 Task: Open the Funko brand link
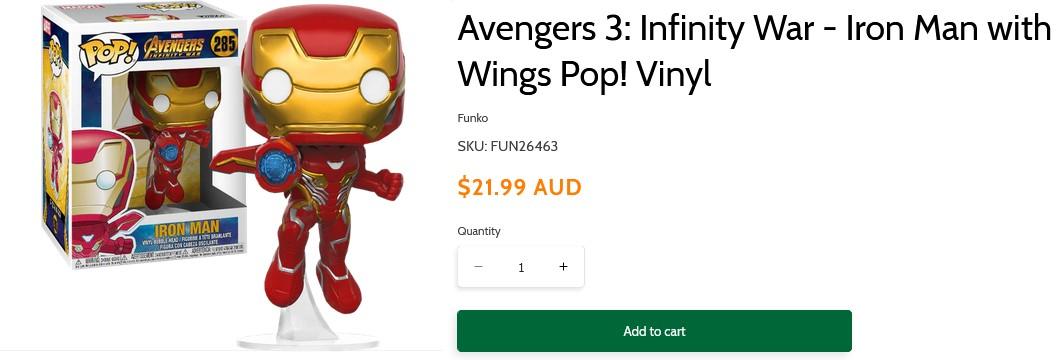(x=472, y=118)
